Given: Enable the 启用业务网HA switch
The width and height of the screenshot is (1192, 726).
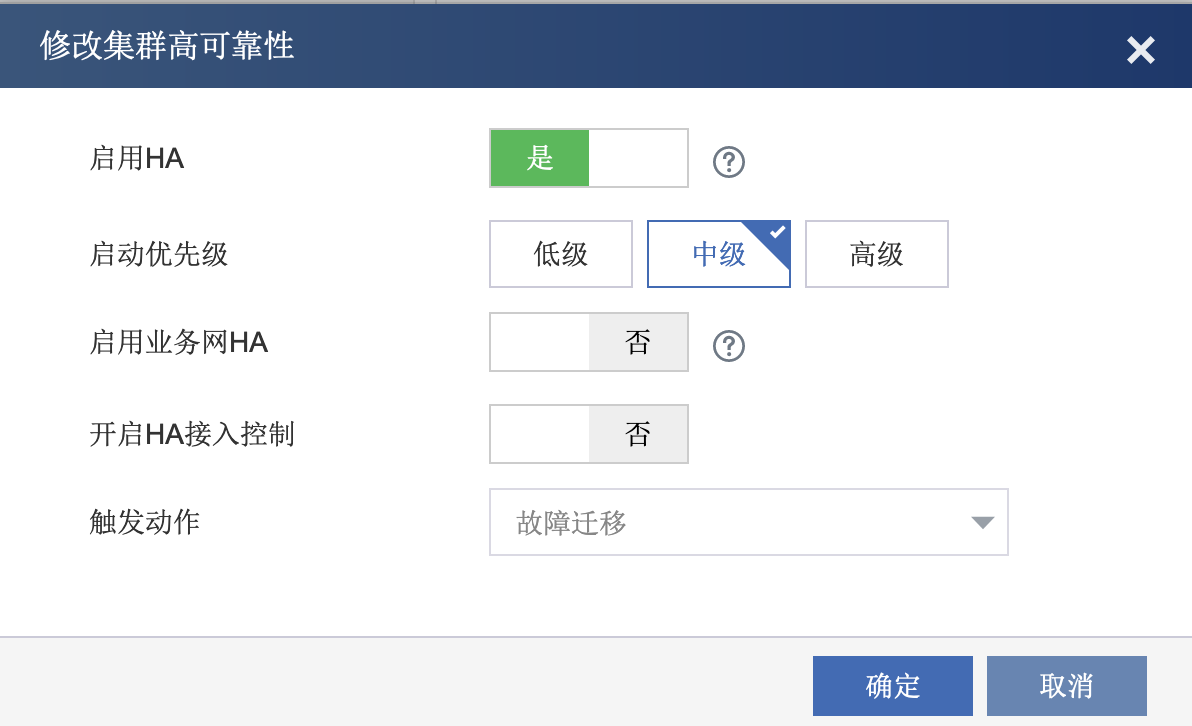Looking at the screenshot, I should coord(589,343).
